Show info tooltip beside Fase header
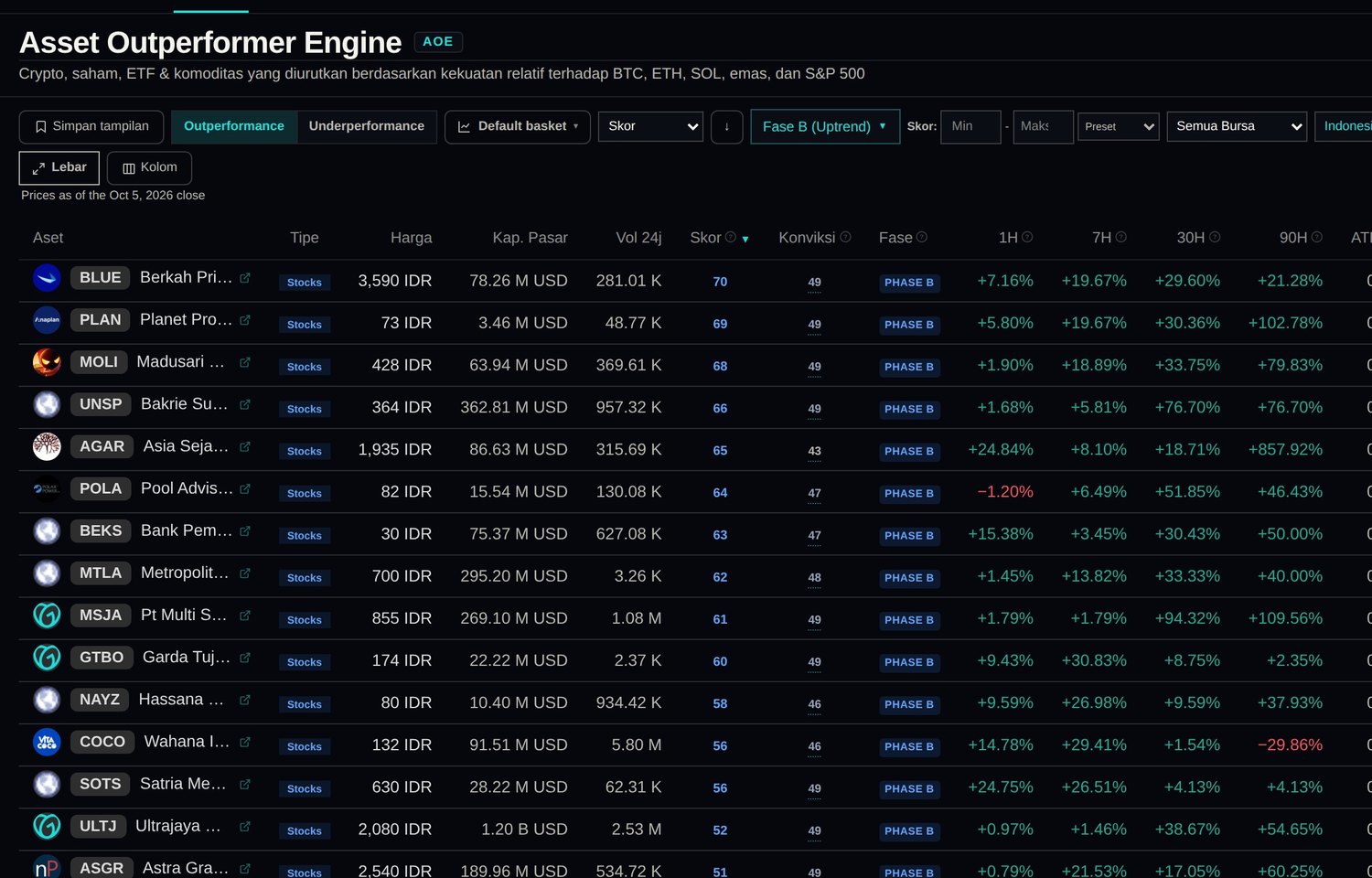Viewport: 1372px width, 878px height. tap(921, 237)
